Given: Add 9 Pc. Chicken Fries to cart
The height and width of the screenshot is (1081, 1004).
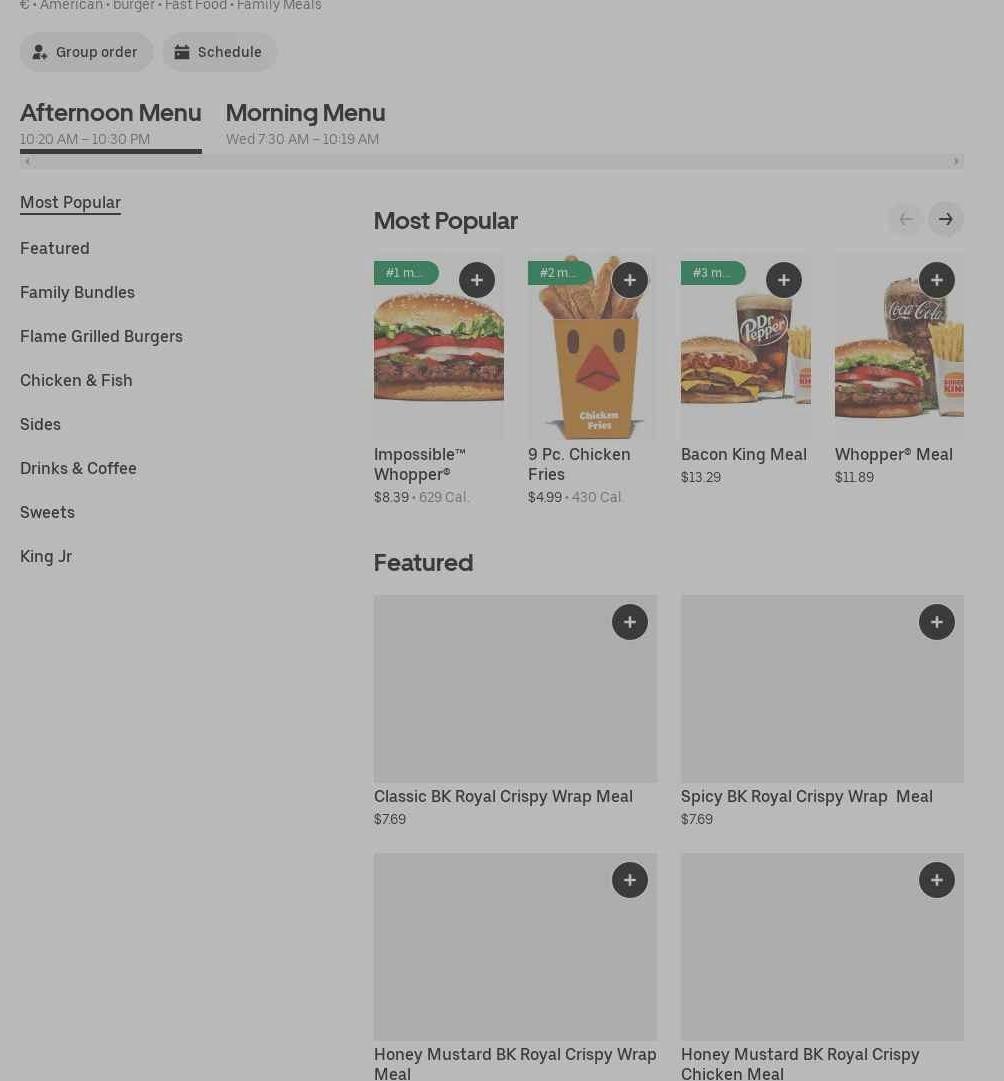Looking at the screenshot, I should (x=630, y=281).
